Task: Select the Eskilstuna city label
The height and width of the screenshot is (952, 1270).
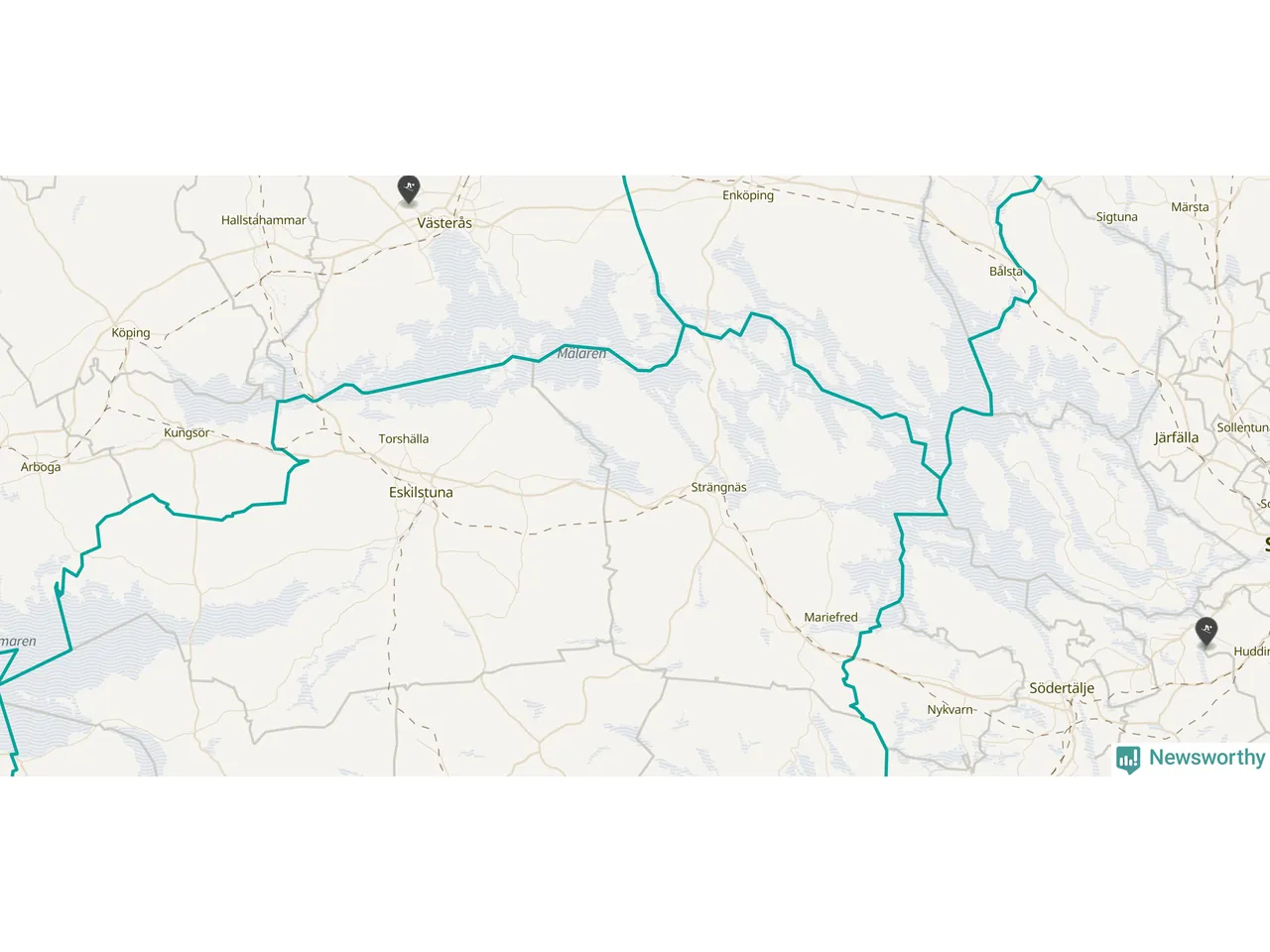Action: (421, 492)
